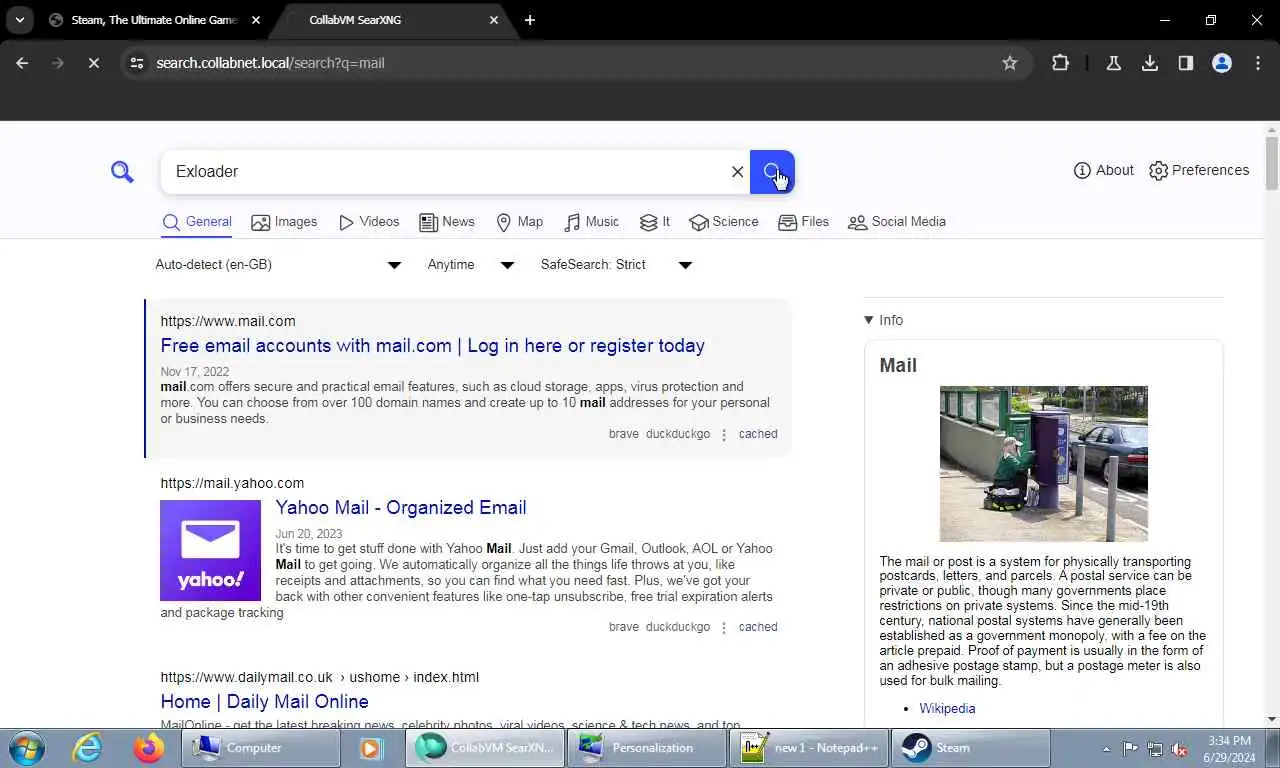
Task: Switch to the Social Media tab
Action: 897,222
